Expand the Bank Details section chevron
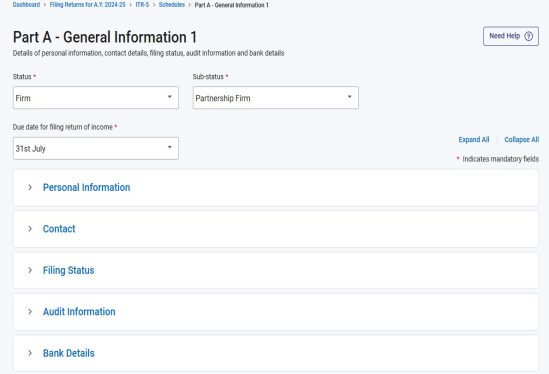This screenshot has height=374, width=549. [30, 353]
